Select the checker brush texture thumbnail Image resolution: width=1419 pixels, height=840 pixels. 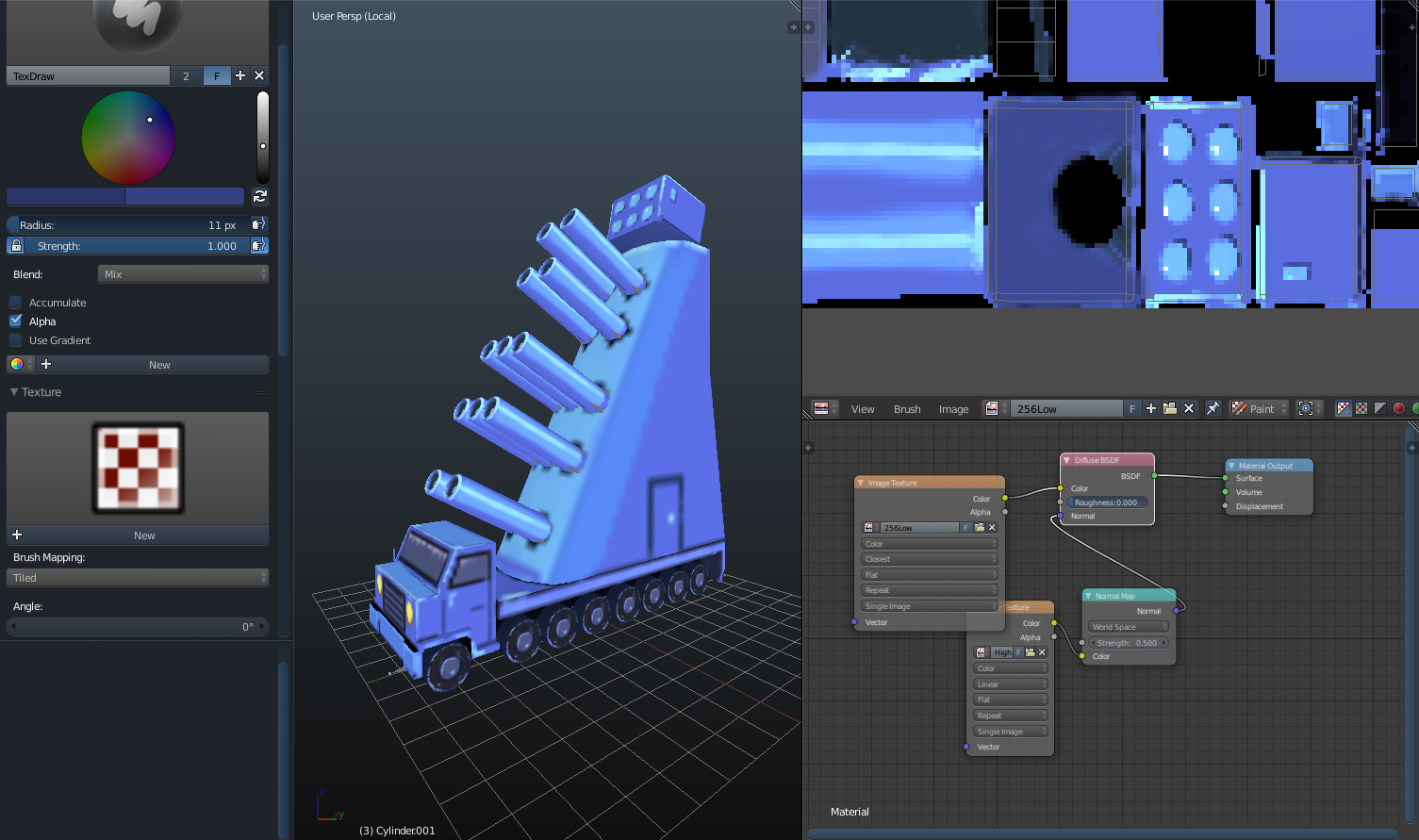(x=138, y=469)
